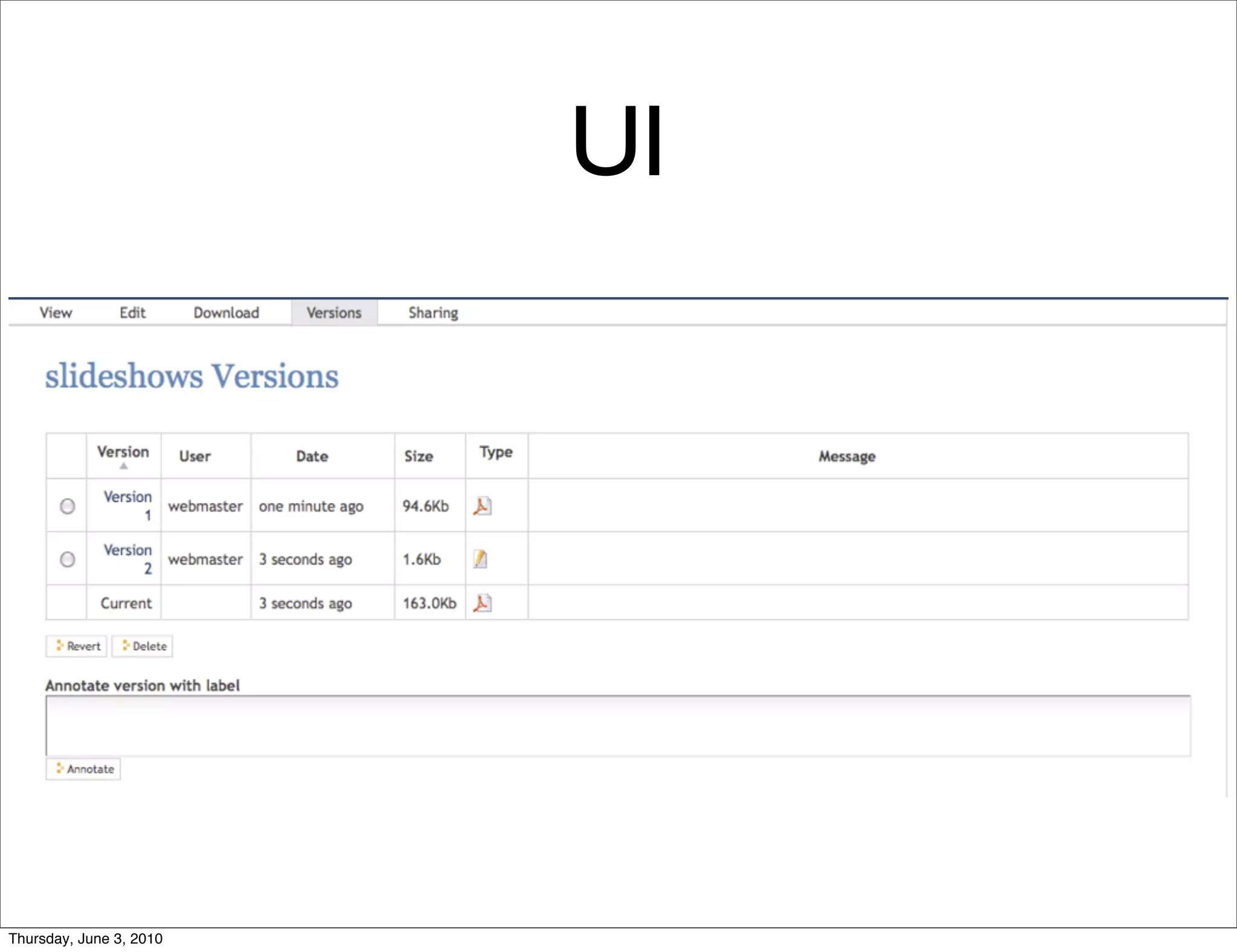
Task: Open the Version 2 link
Action: point(127,550)
